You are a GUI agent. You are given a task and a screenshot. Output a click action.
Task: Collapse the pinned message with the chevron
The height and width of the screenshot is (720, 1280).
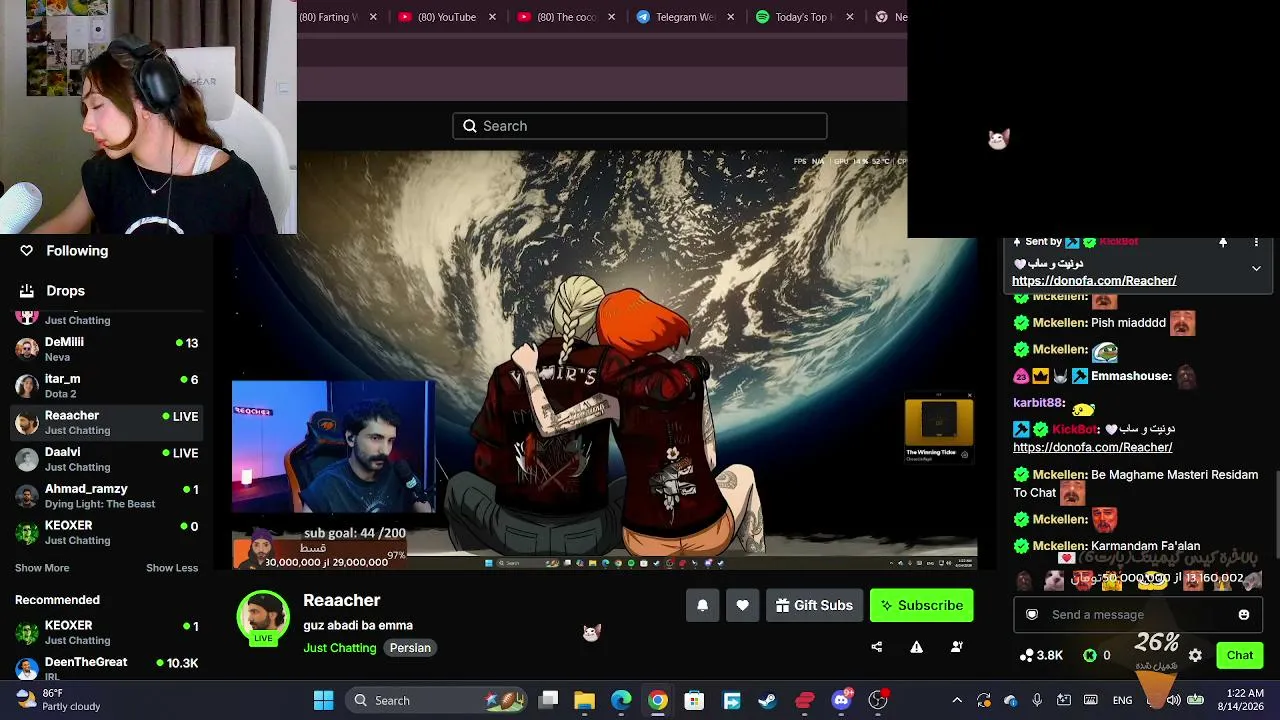1256,268
